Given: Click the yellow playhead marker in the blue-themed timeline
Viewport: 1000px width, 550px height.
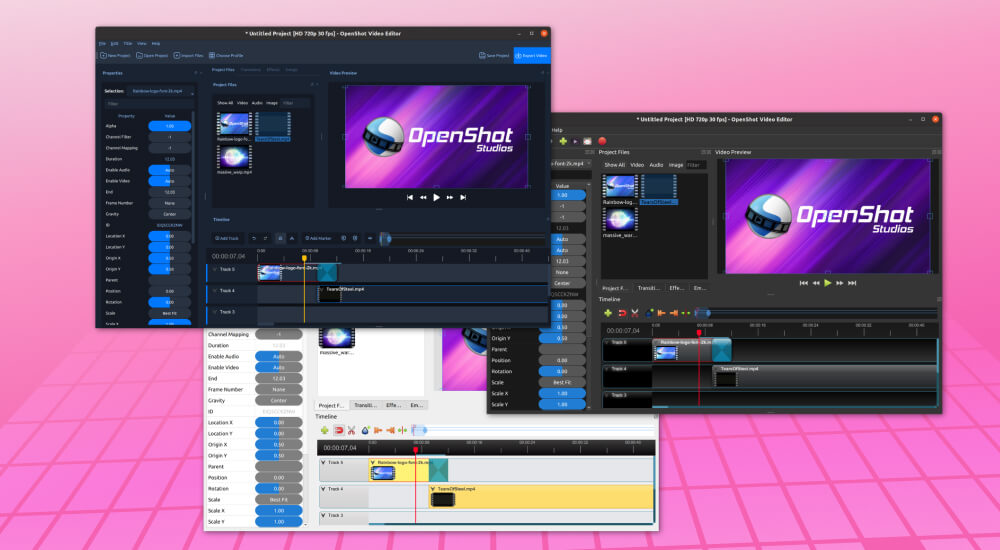Looking at the screenshot, I should pos(304,258).
